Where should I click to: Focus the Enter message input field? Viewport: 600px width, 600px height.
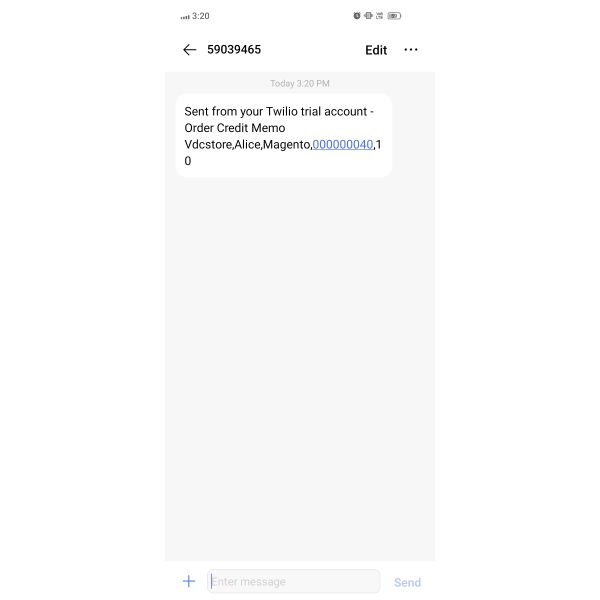click(x=293, y=581)
